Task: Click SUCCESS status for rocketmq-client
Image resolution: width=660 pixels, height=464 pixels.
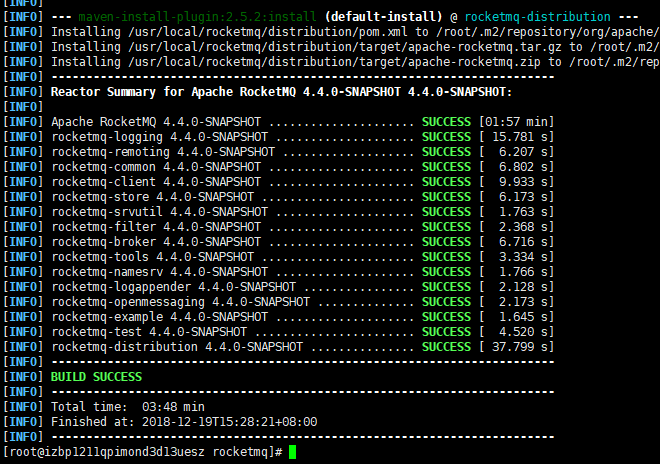Action: coord(446,182)
